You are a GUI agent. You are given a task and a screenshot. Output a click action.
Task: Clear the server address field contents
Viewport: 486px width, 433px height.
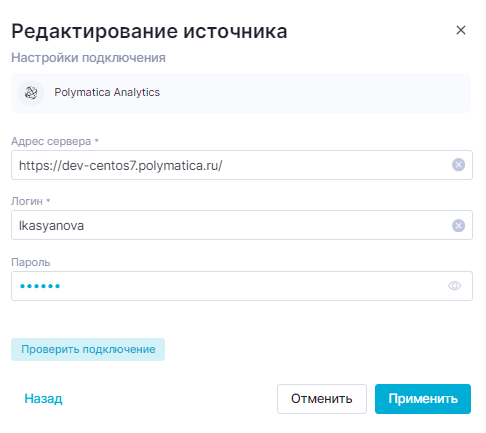[x=458, y=165]
